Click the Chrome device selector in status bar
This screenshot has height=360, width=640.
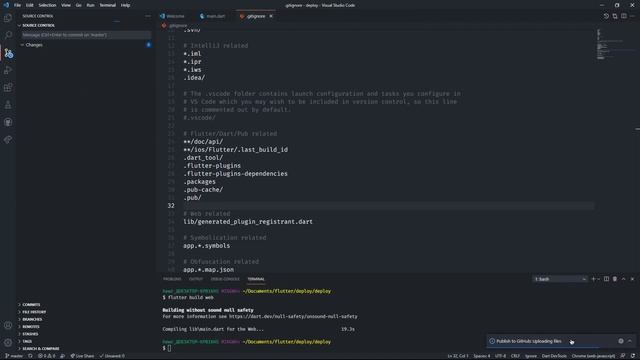[x=593, y=356]
